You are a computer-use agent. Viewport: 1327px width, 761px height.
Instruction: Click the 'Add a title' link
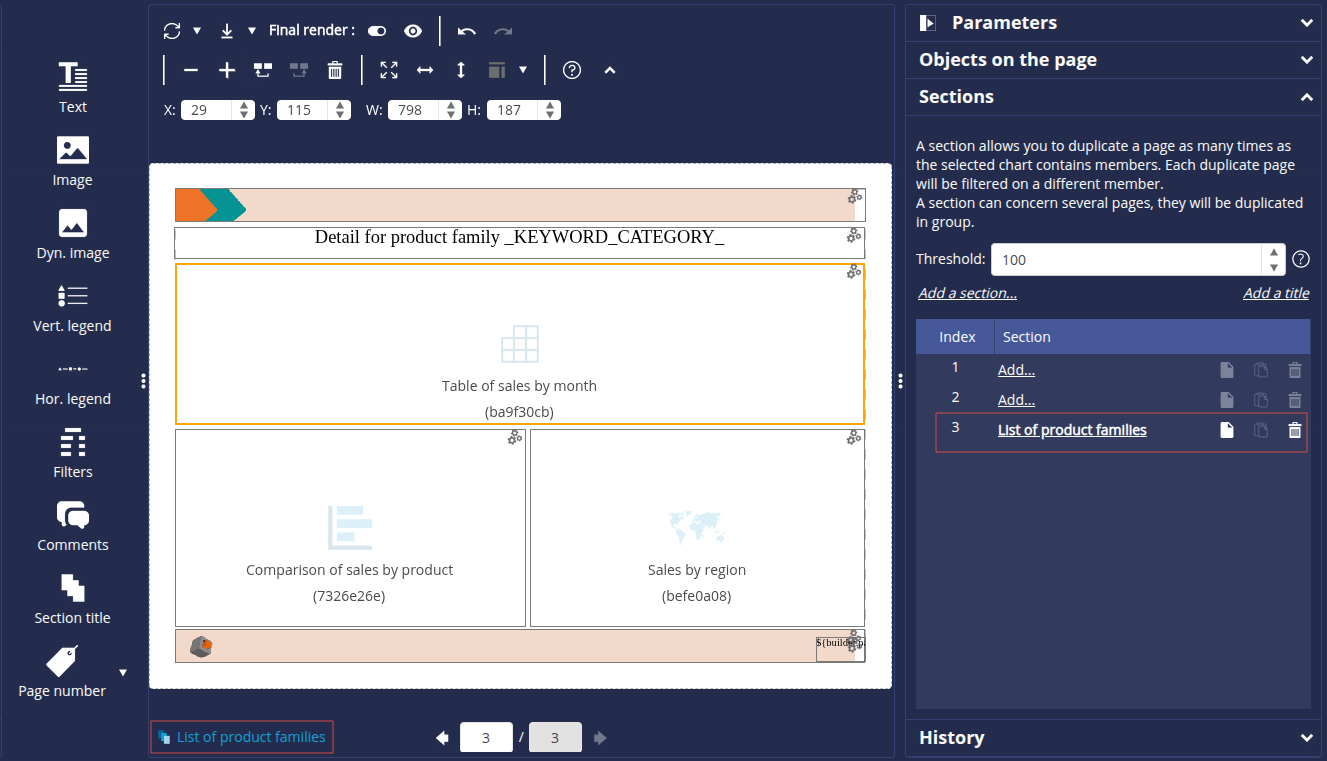tap(1275, 293)
